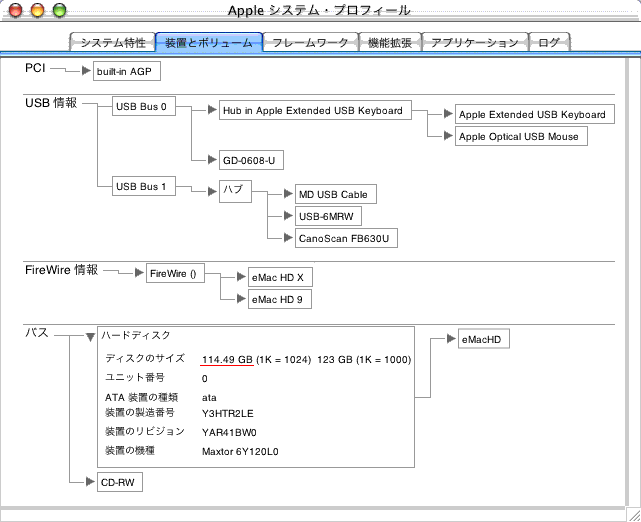Click the FireWire 情報 section label
This screenshot has width=641, height=522.
click(x=62, y=270)
